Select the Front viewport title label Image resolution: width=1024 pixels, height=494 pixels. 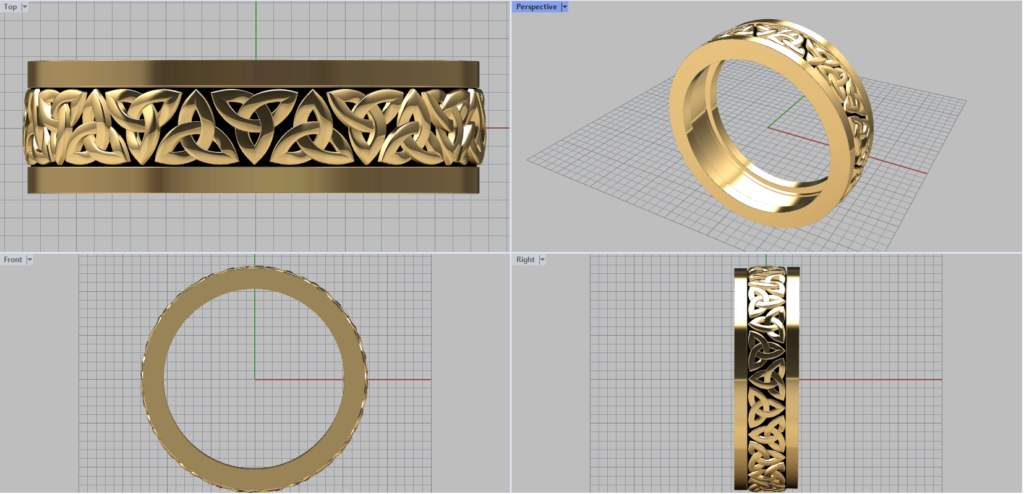[12, 259]
